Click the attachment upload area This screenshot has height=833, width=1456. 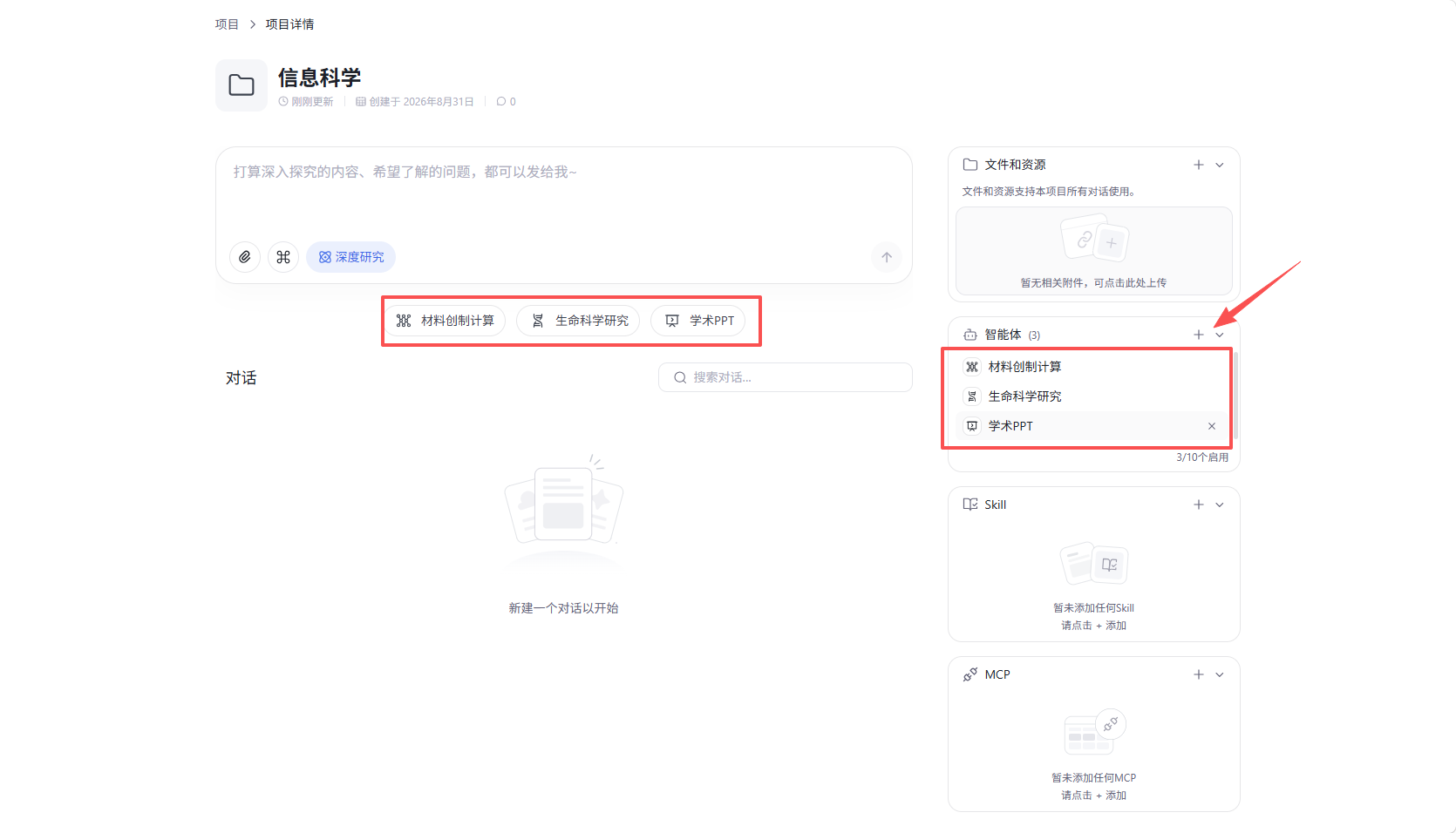click(x=1094, y=251)
